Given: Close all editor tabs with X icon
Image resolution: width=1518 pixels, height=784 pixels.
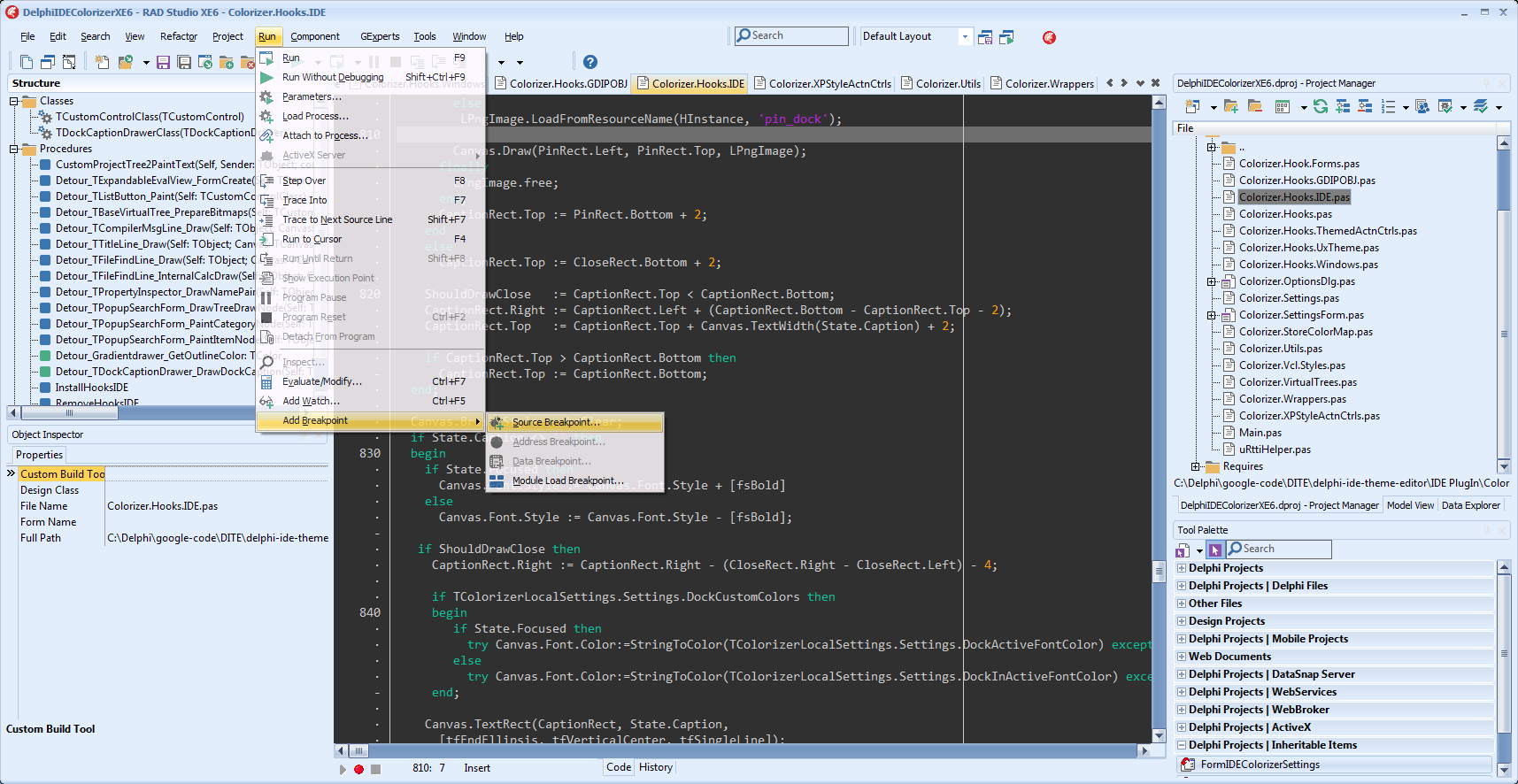Looking at the screenshot, I should click(1155, 83).
